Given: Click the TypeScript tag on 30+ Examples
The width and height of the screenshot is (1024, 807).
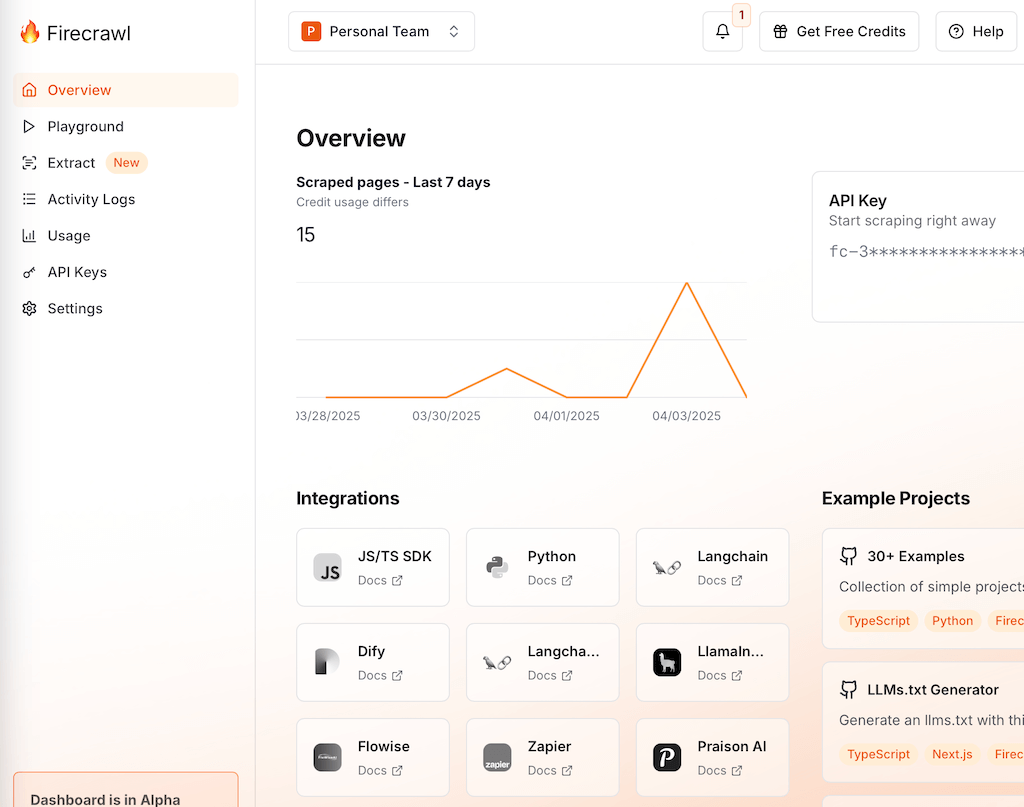Looking at the screenshot, I should (x=878, y=620).
